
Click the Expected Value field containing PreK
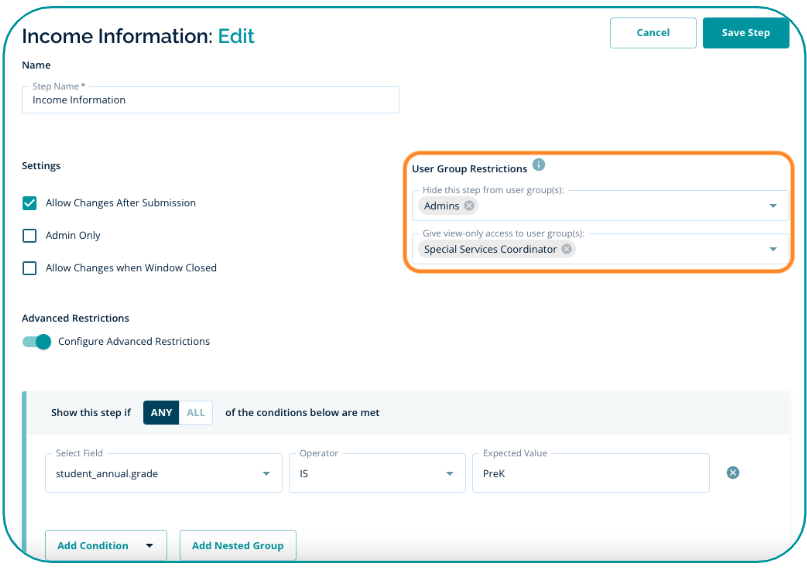click(590, 474)
